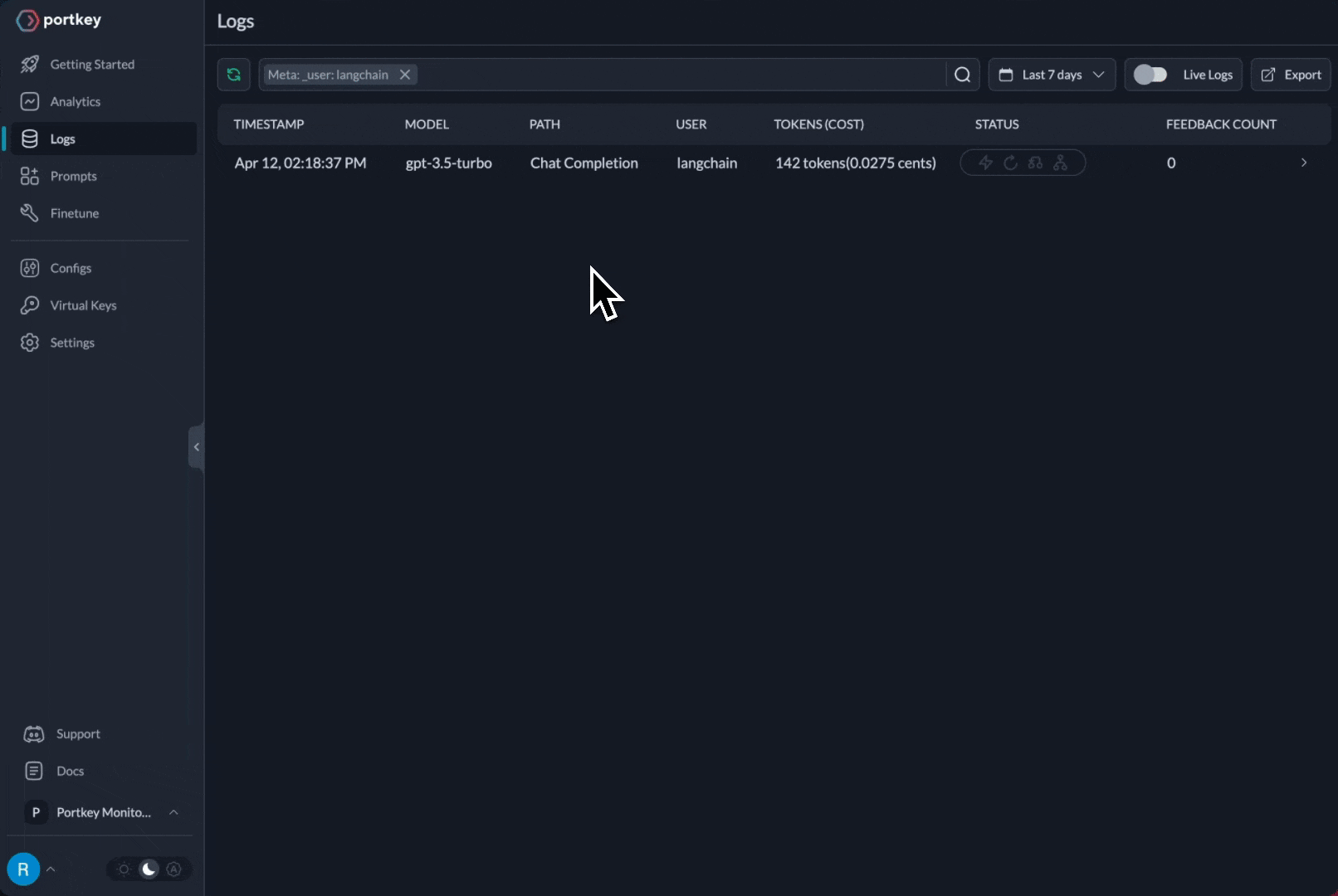Open the Logs page from sidebar
This screenshot has height=896, width=1338.
coord(61,139)
